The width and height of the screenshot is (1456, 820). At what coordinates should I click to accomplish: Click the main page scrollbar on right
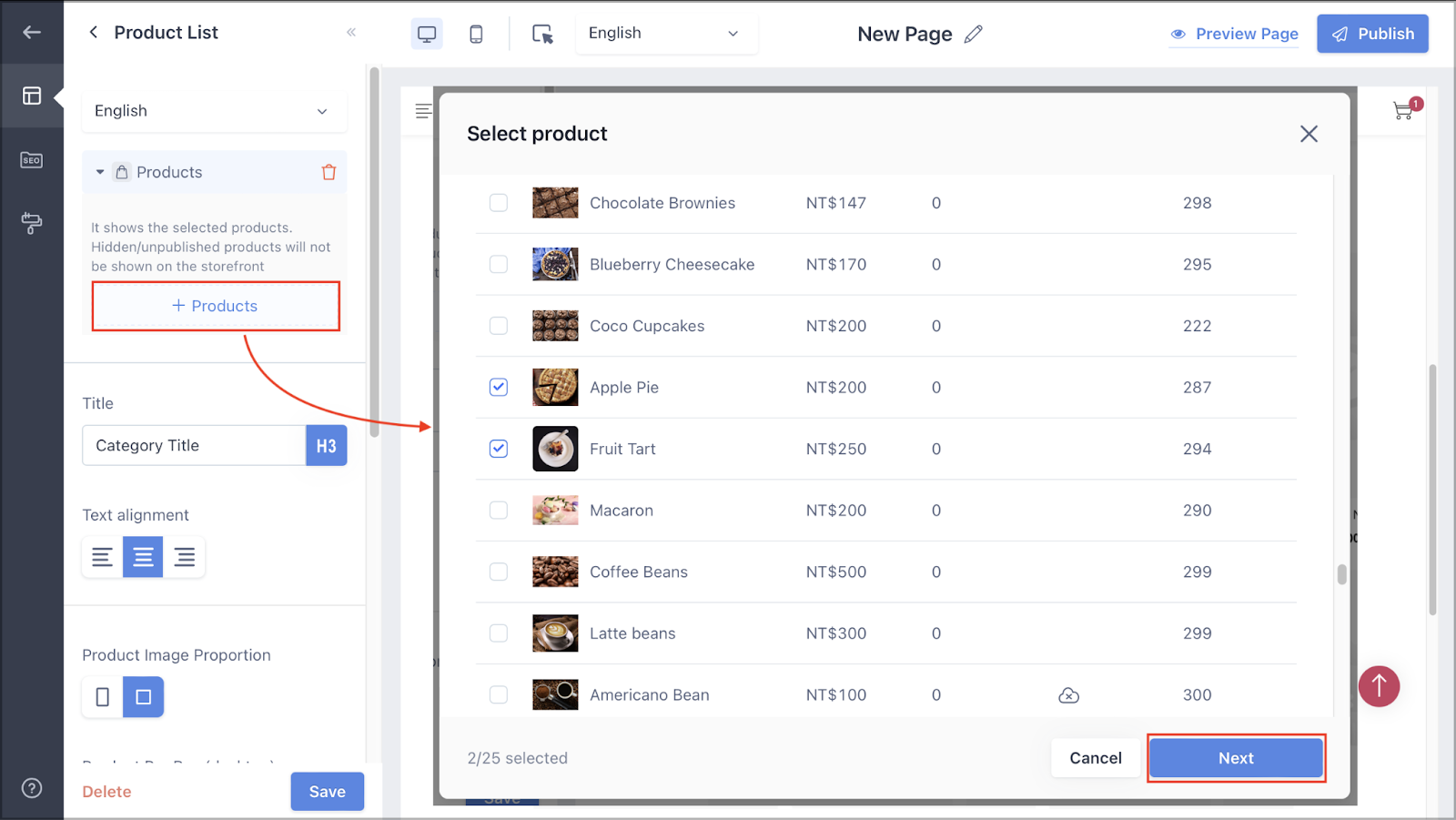[1432, 490]
